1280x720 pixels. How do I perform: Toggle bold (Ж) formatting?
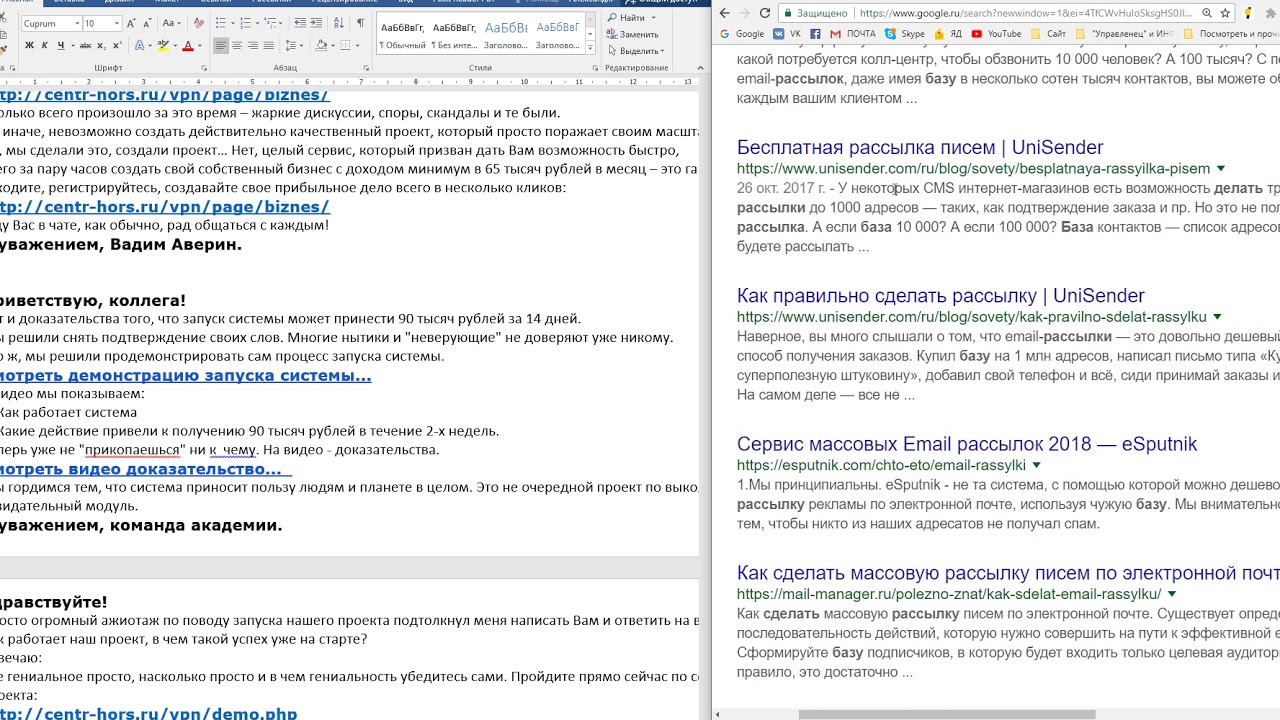pos(29,45)
